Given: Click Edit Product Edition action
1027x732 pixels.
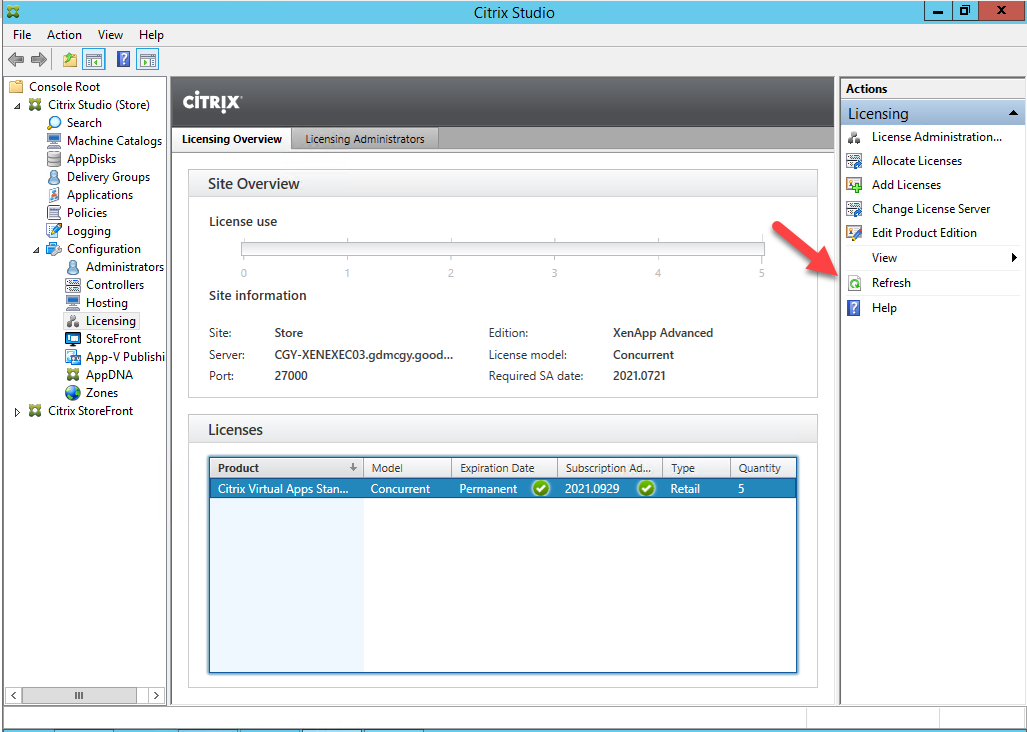Looking at the screenshot, I should click(924, 233).
